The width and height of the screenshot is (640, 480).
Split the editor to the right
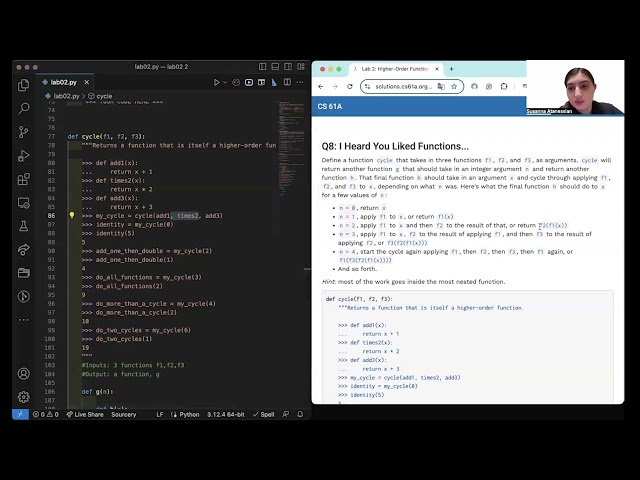(287, 82)
